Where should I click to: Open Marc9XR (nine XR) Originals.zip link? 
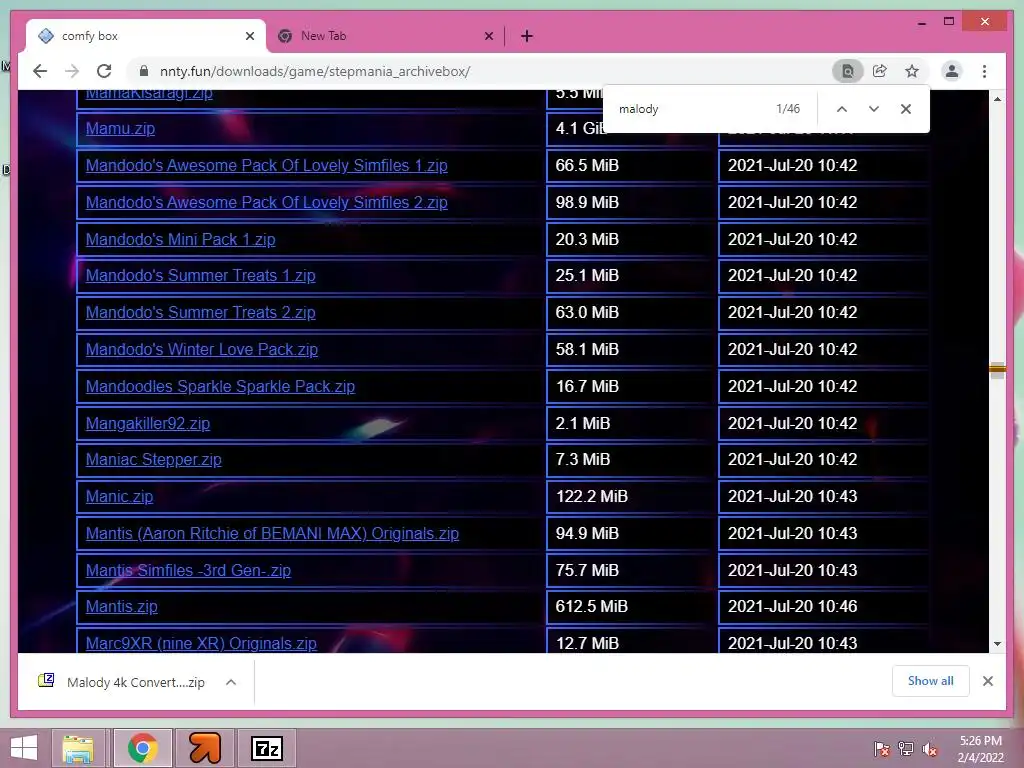201,643
